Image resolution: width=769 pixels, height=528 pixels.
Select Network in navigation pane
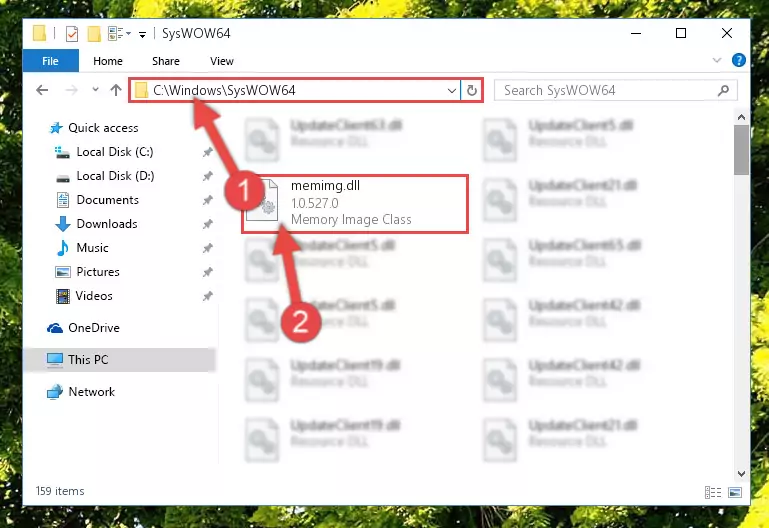[92, 392]
